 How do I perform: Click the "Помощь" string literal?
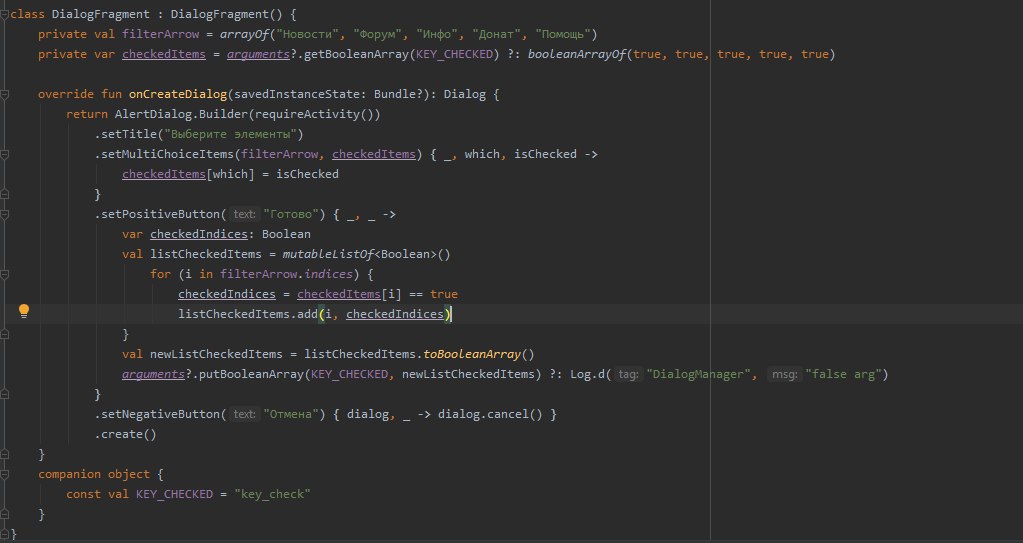pos(563,34)
